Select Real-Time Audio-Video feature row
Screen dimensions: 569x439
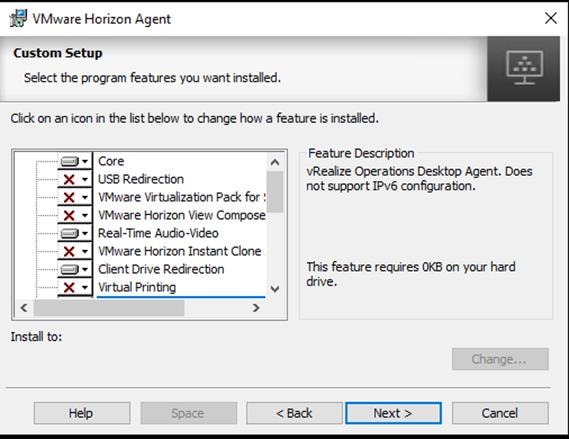tap(158, 233)
